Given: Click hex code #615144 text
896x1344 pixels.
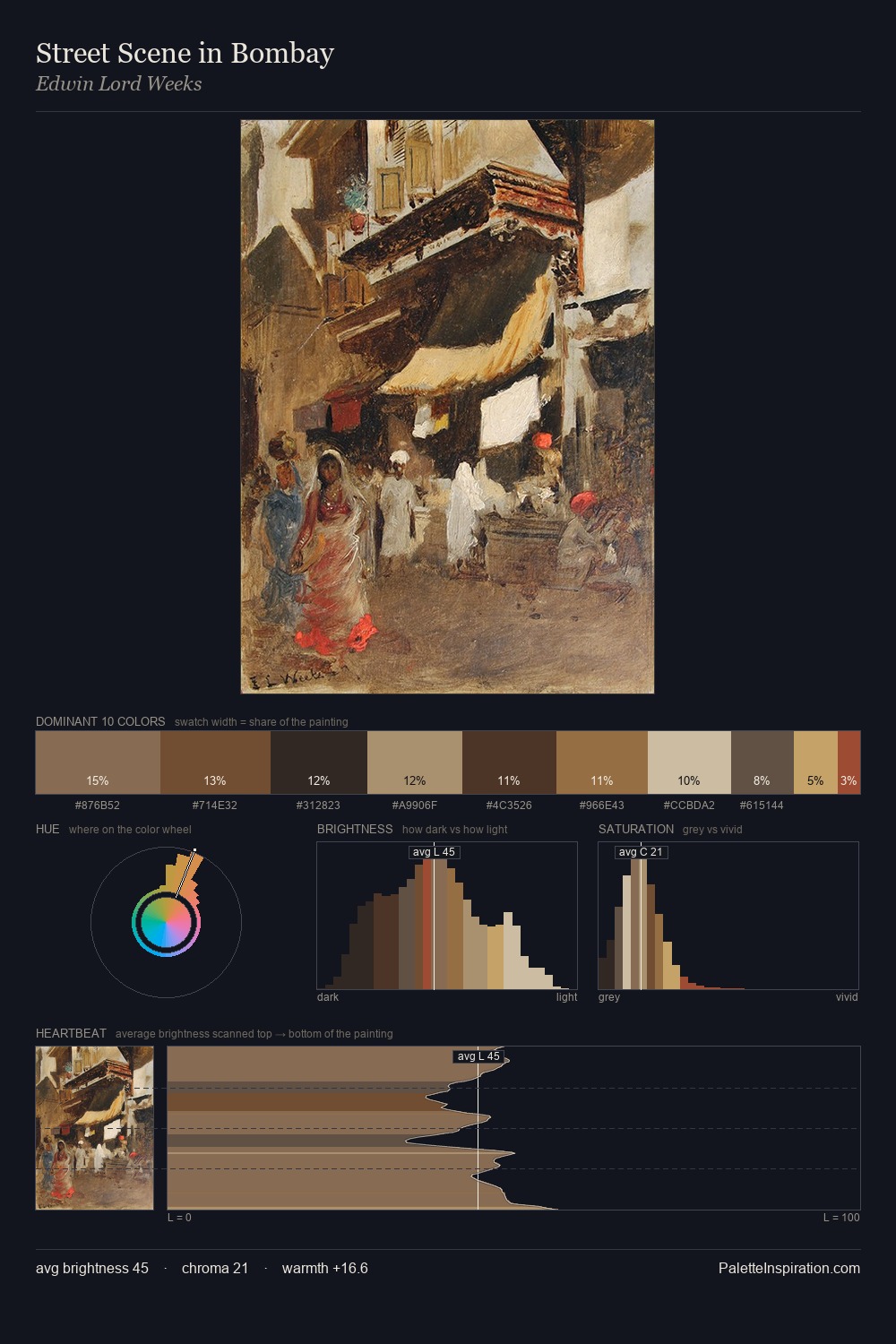Looking at the screenshot, I should 762,805.
